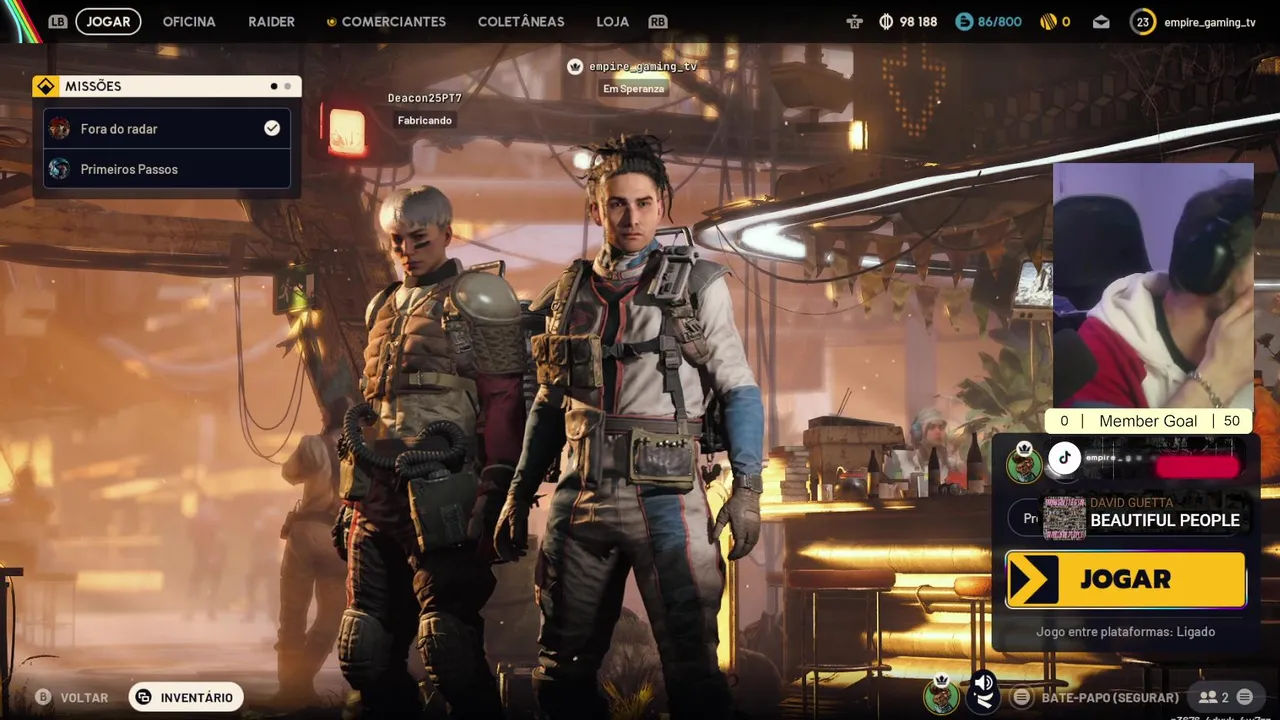Click the menu icon beside party count

pos(1244,697)
